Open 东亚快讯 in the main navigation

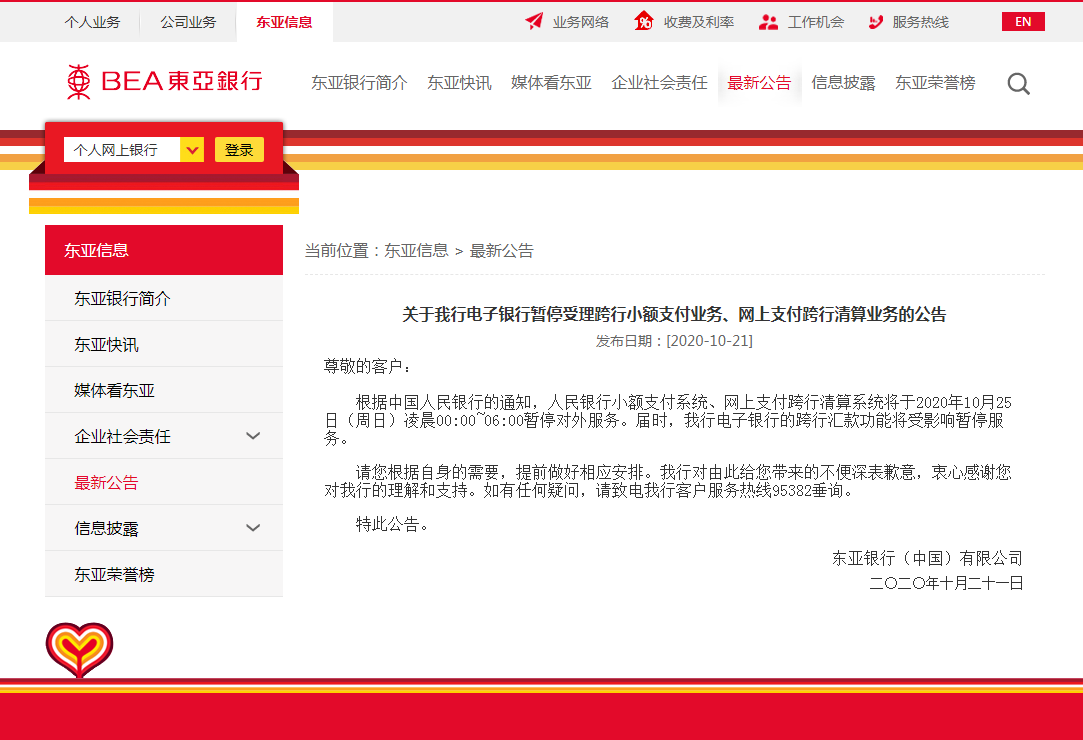pos(459,83)
